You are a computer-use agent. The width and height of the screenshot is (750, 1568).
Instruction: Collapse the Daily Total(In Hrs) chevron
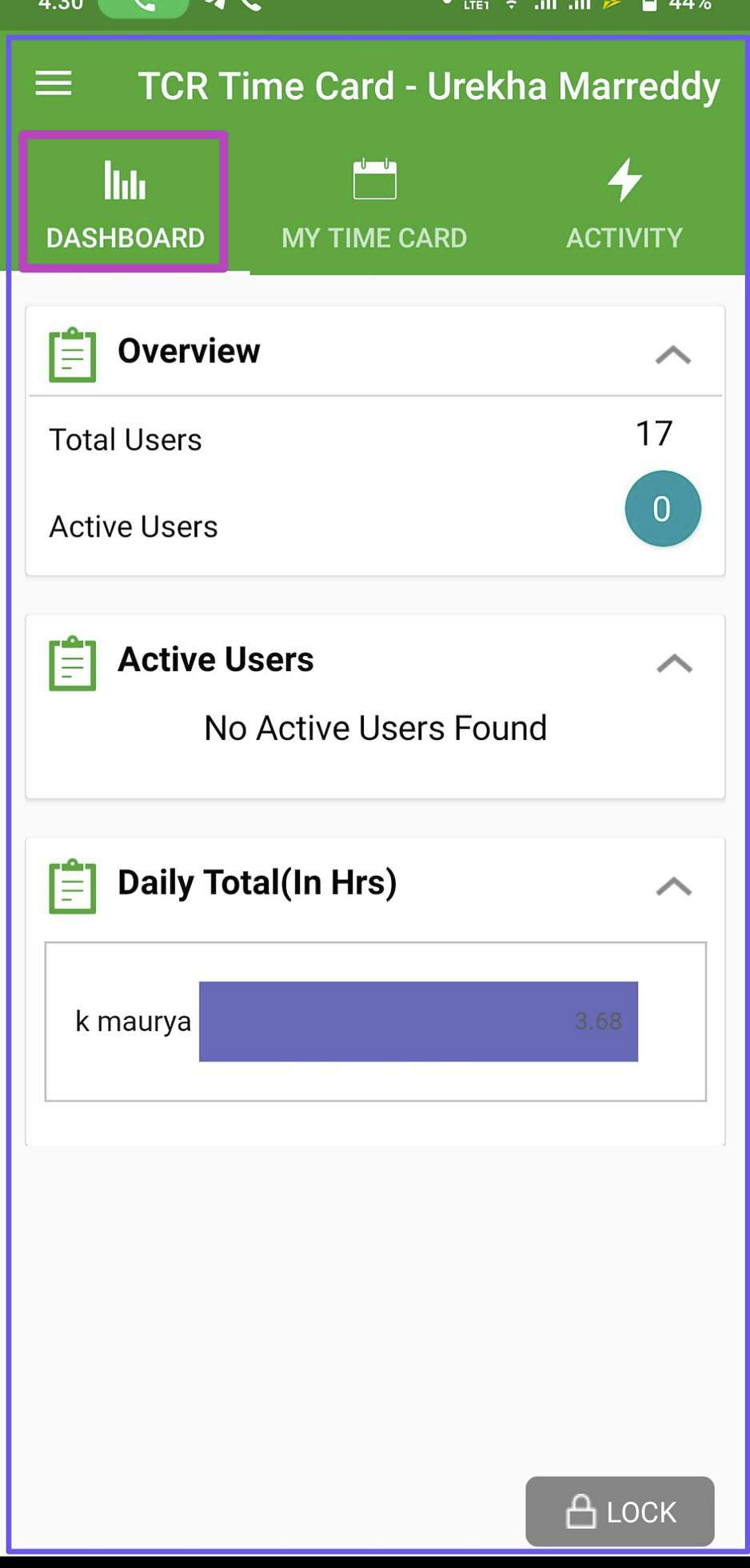pos(674,886)
